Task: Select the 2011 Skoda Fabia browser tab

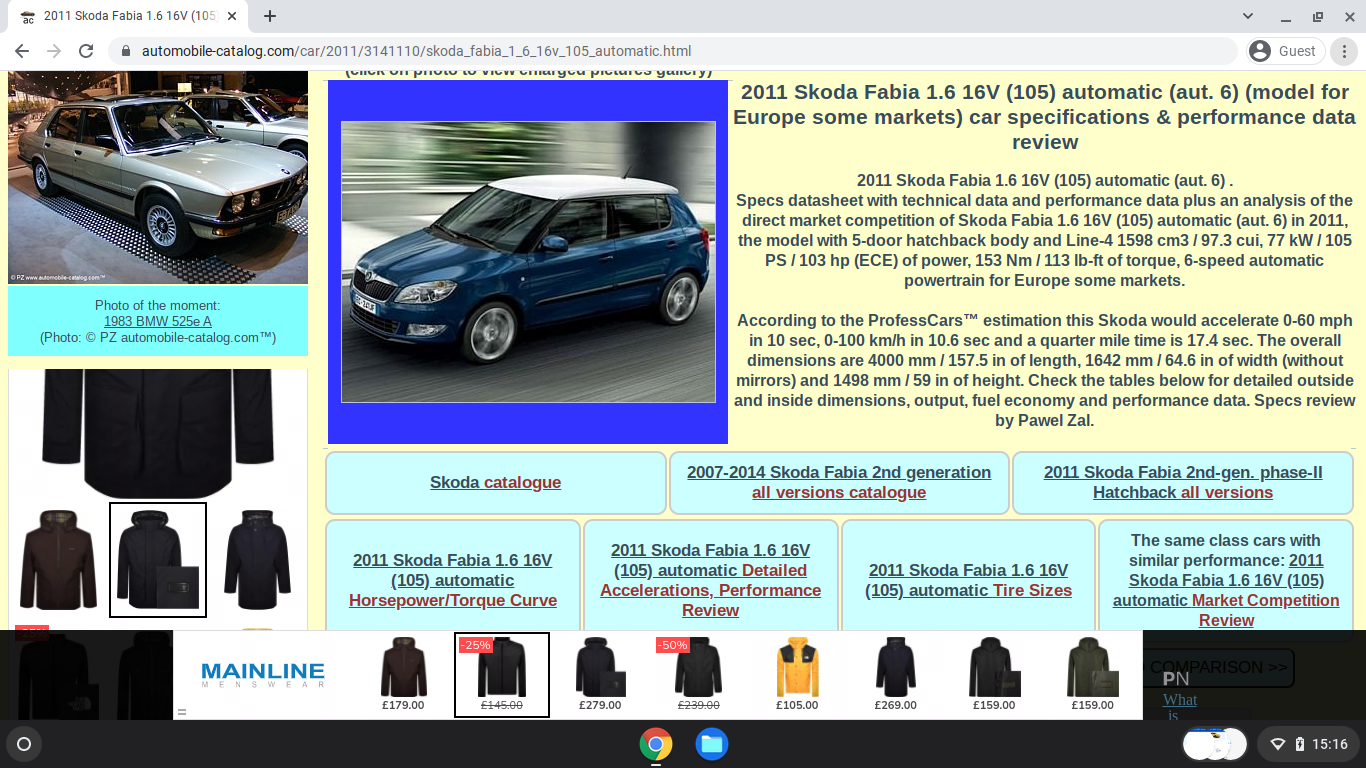Action: (x=130, y=16)
